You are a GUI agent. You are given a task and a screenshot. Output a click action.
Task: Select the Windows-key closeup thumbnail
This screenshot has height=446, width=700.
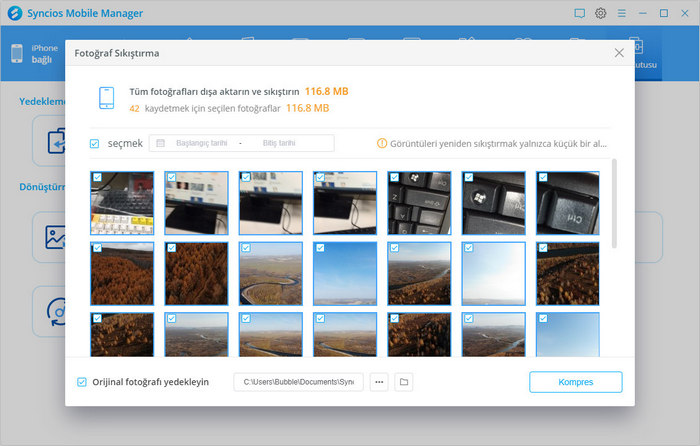[493, 203]
